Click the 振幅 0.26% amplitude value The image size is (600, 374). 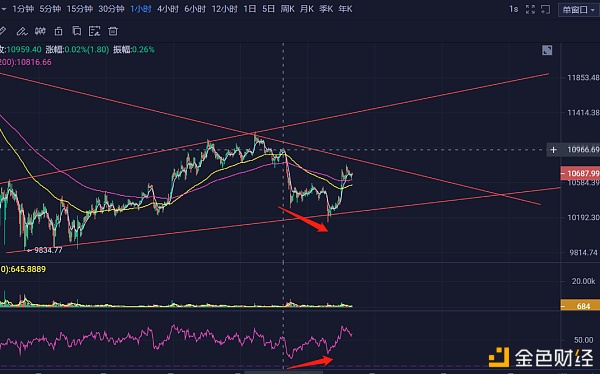click(134, 49)
